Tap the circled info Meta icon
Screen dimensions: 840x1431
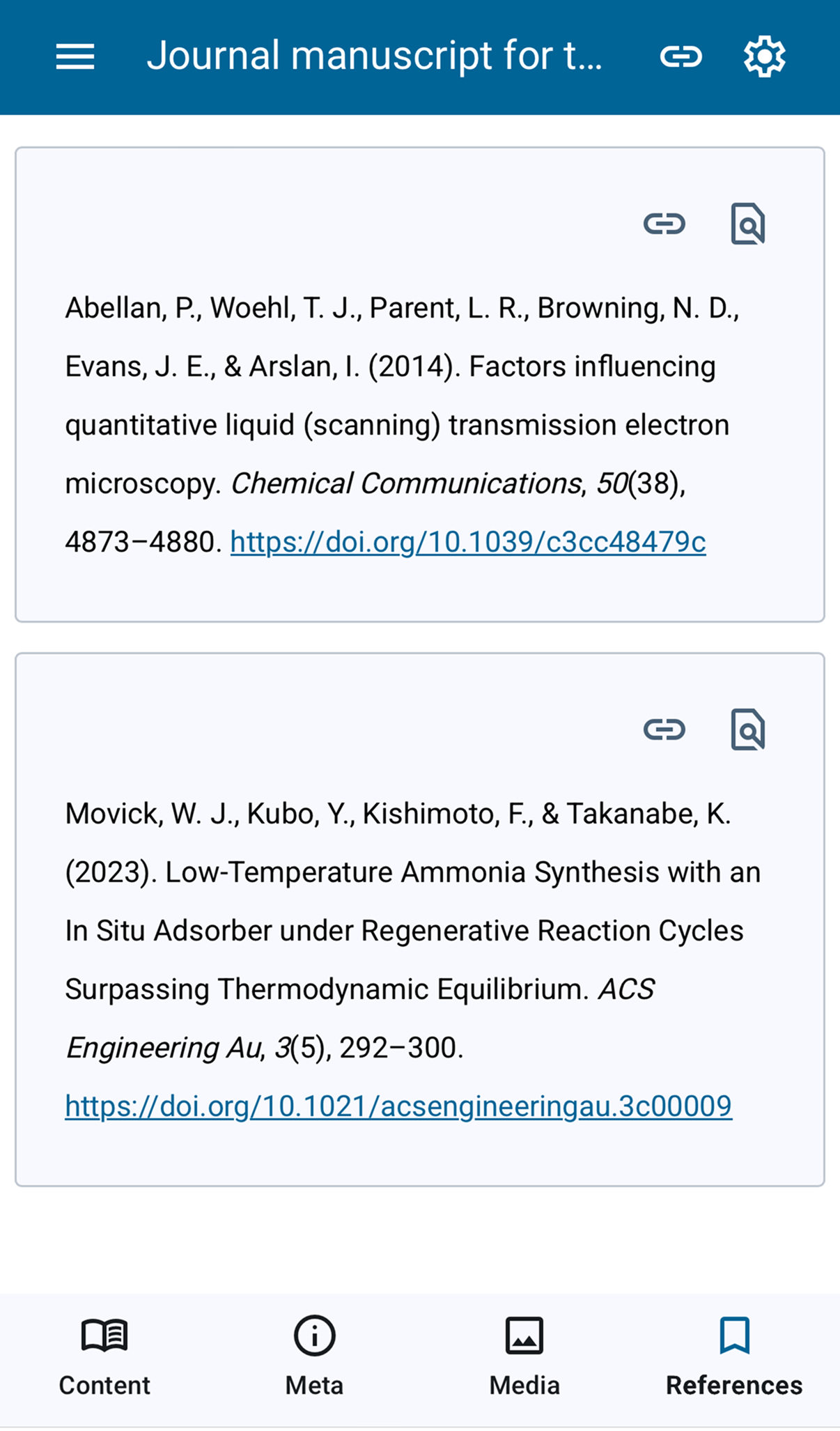tap(314, 1336)
